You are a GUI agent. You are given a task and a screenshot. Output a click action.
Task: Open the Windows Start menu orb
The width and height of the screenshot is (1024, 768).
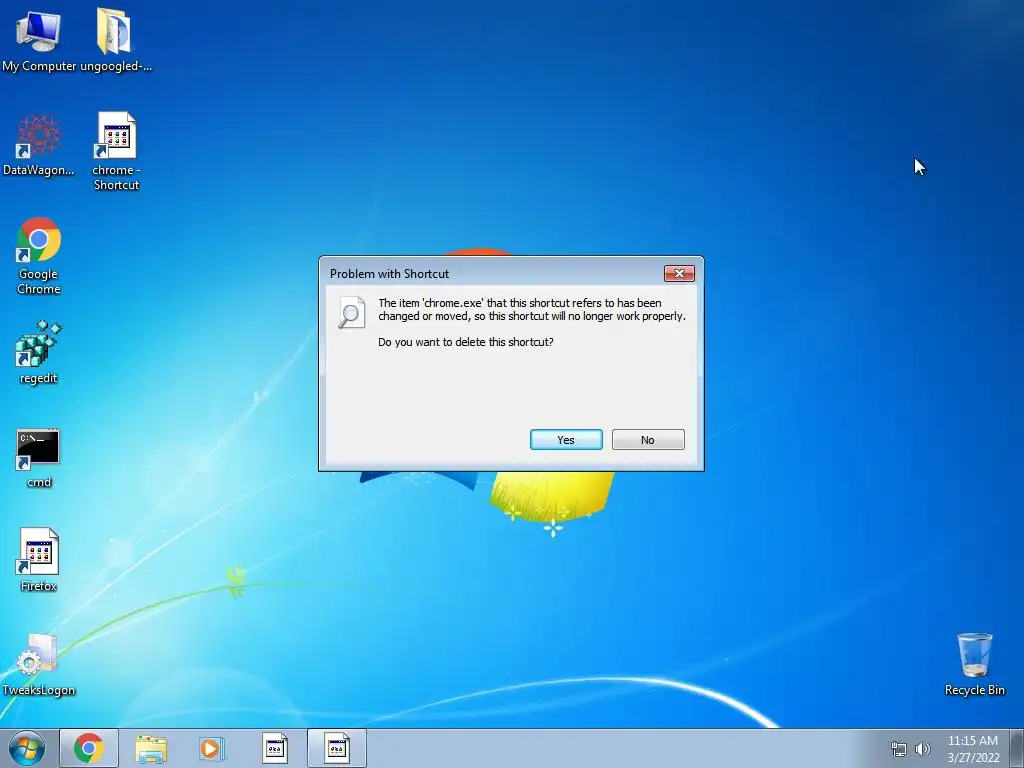[27, 748]
